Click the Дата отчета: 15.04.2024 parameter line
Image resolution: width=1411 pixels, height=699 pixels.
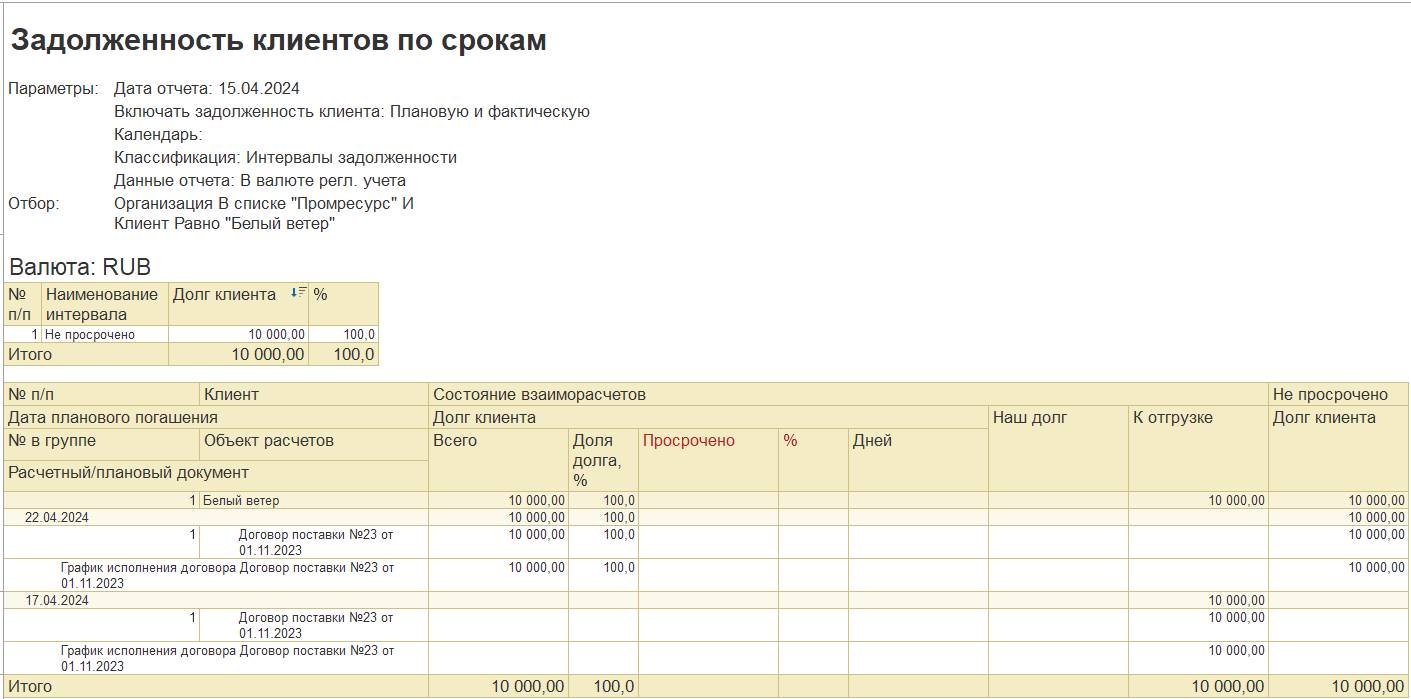[x=207, y=88]
